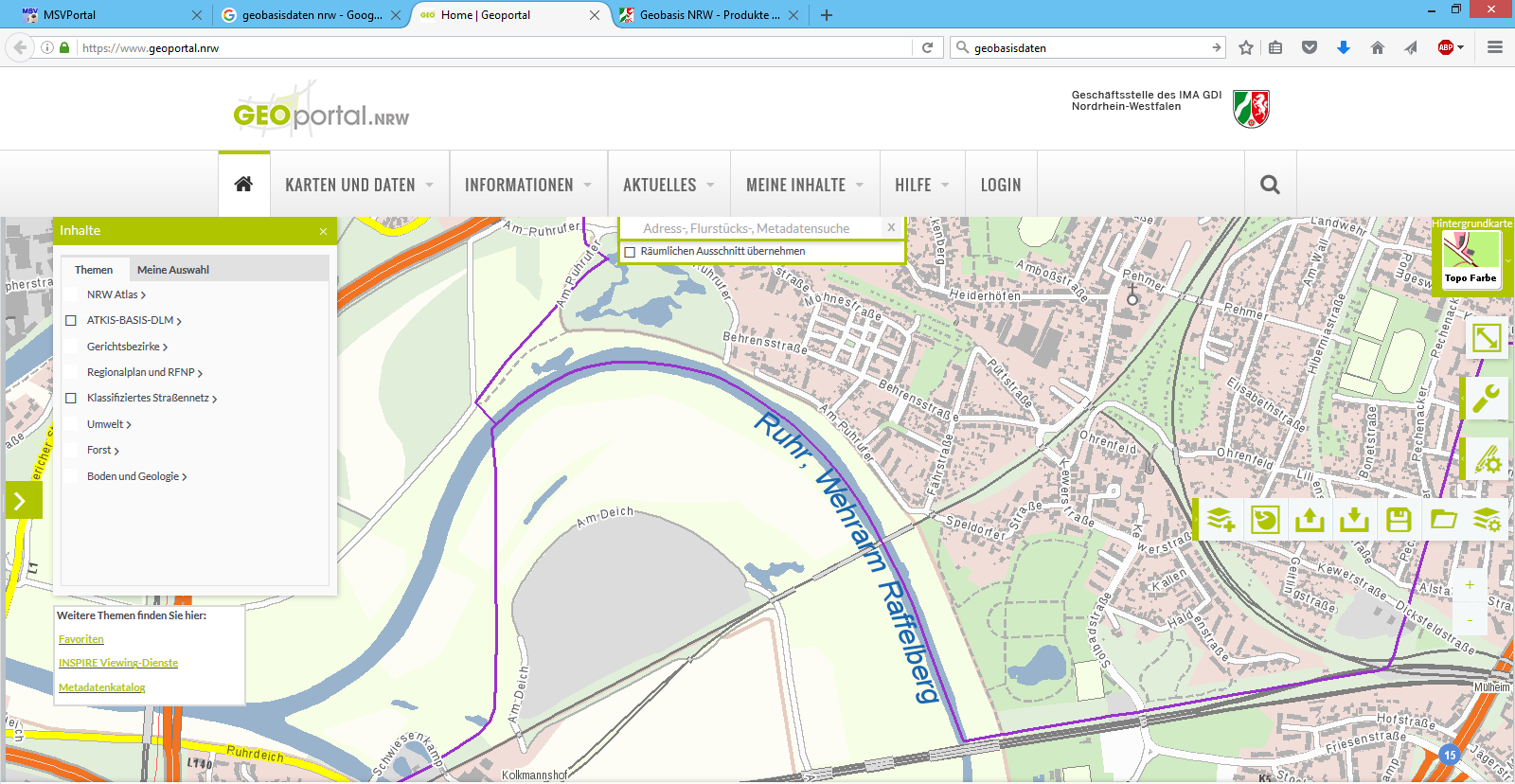Open the wrench tools panel
Image resolution: width=1515 pixels, height=784 pixels.
pyautogui.click(x=1486, y=399)
